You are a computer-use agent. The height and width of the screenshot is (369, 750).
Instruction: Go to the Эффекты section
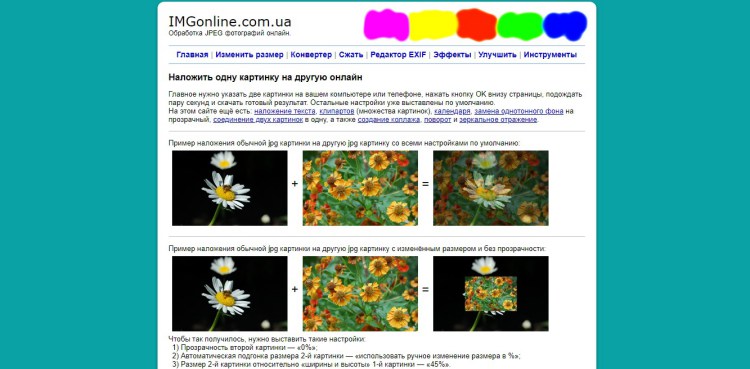tap(452, 55)
